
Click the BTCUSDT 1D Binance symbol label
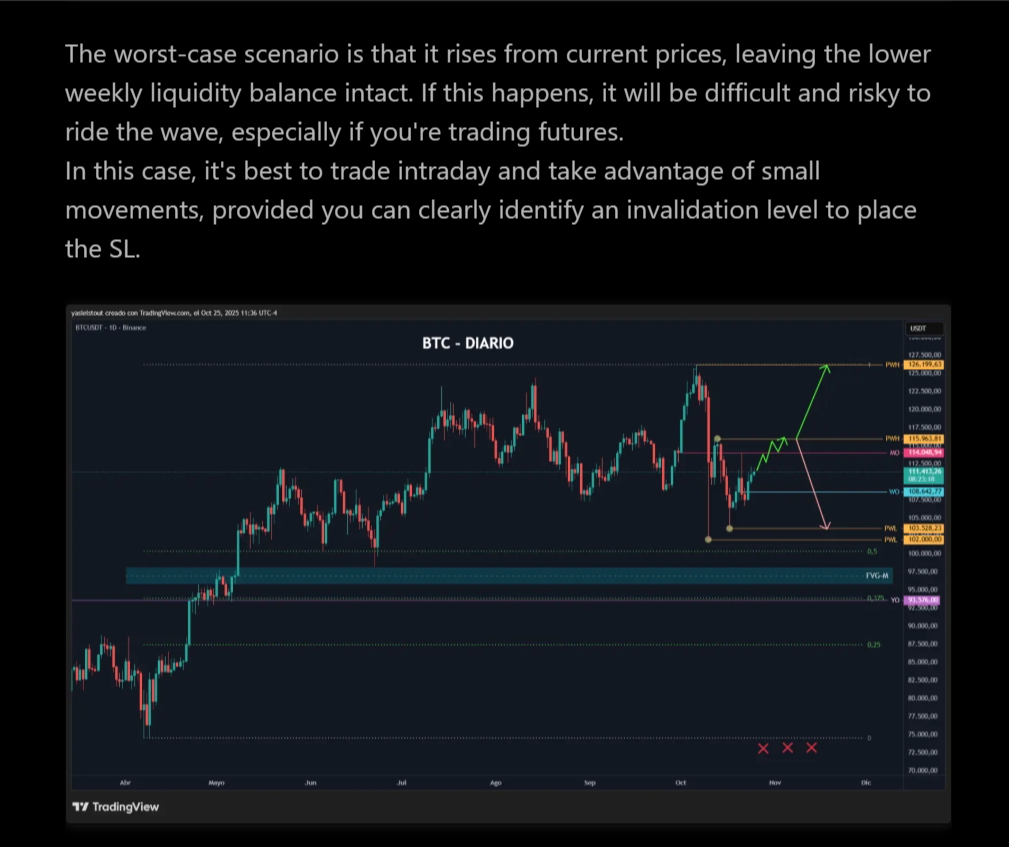click(111, 328)
